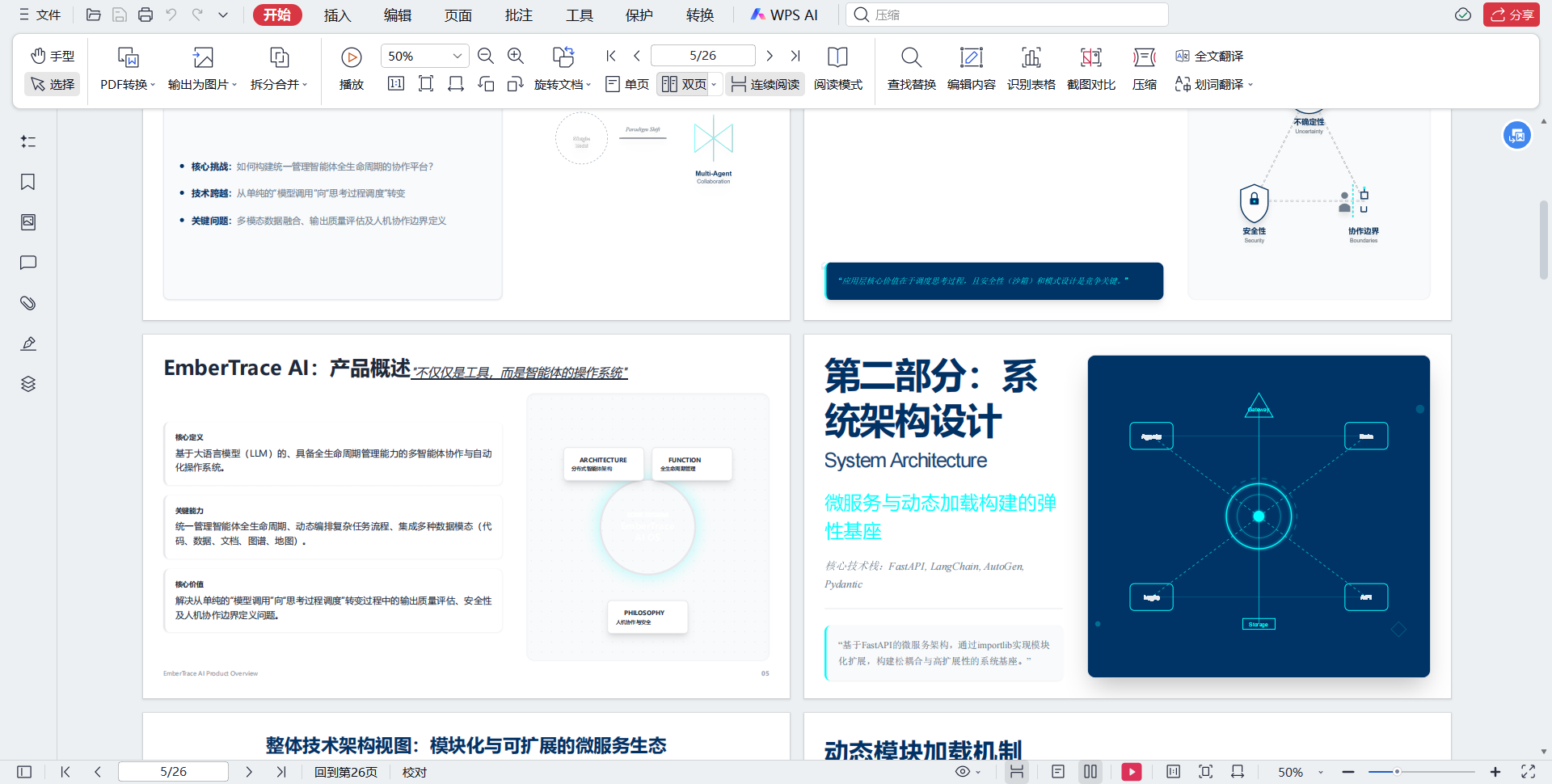Image resolution: width=1552 pixels, height=784 pixels.
Task: Click 编辑内容 edit content tool
Action: click(971, 68)
